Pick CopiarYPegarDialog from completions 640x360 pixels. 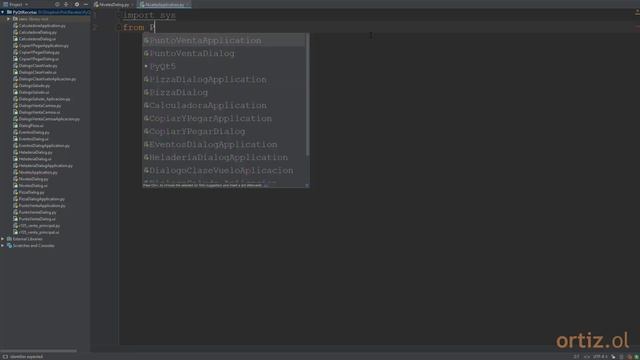224,131
